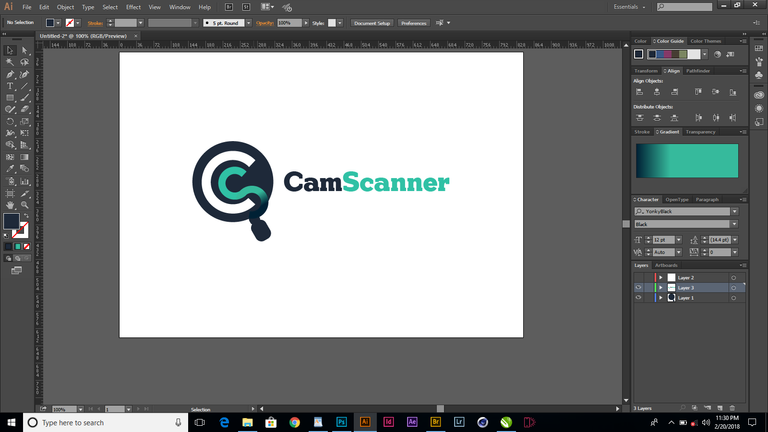Open Creative Cloud Libraries panel icon
This screenshot has width=768, height=432.
(759, 95)
